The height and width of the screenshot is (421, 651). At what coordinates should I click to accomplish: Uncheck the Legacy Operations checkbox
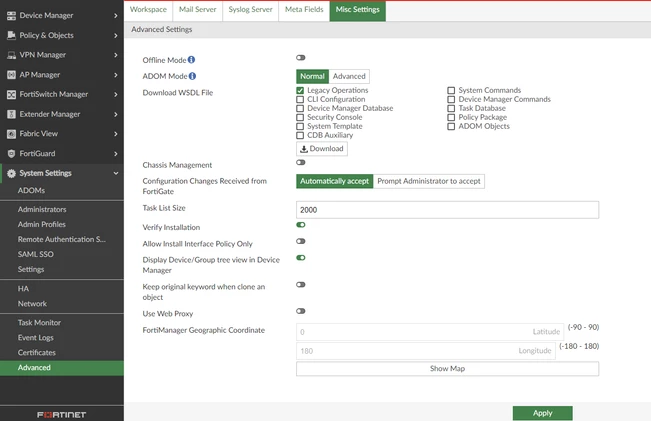click(x=300, y=91)
